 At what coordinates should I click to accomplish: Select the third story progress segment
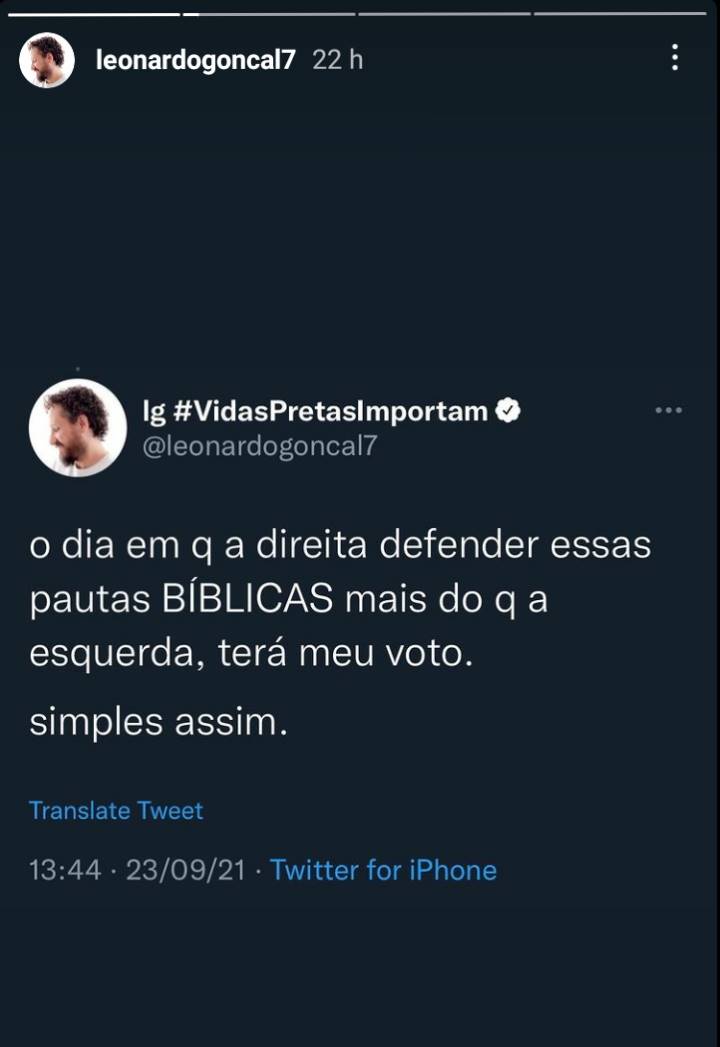(x=443, y=14)
